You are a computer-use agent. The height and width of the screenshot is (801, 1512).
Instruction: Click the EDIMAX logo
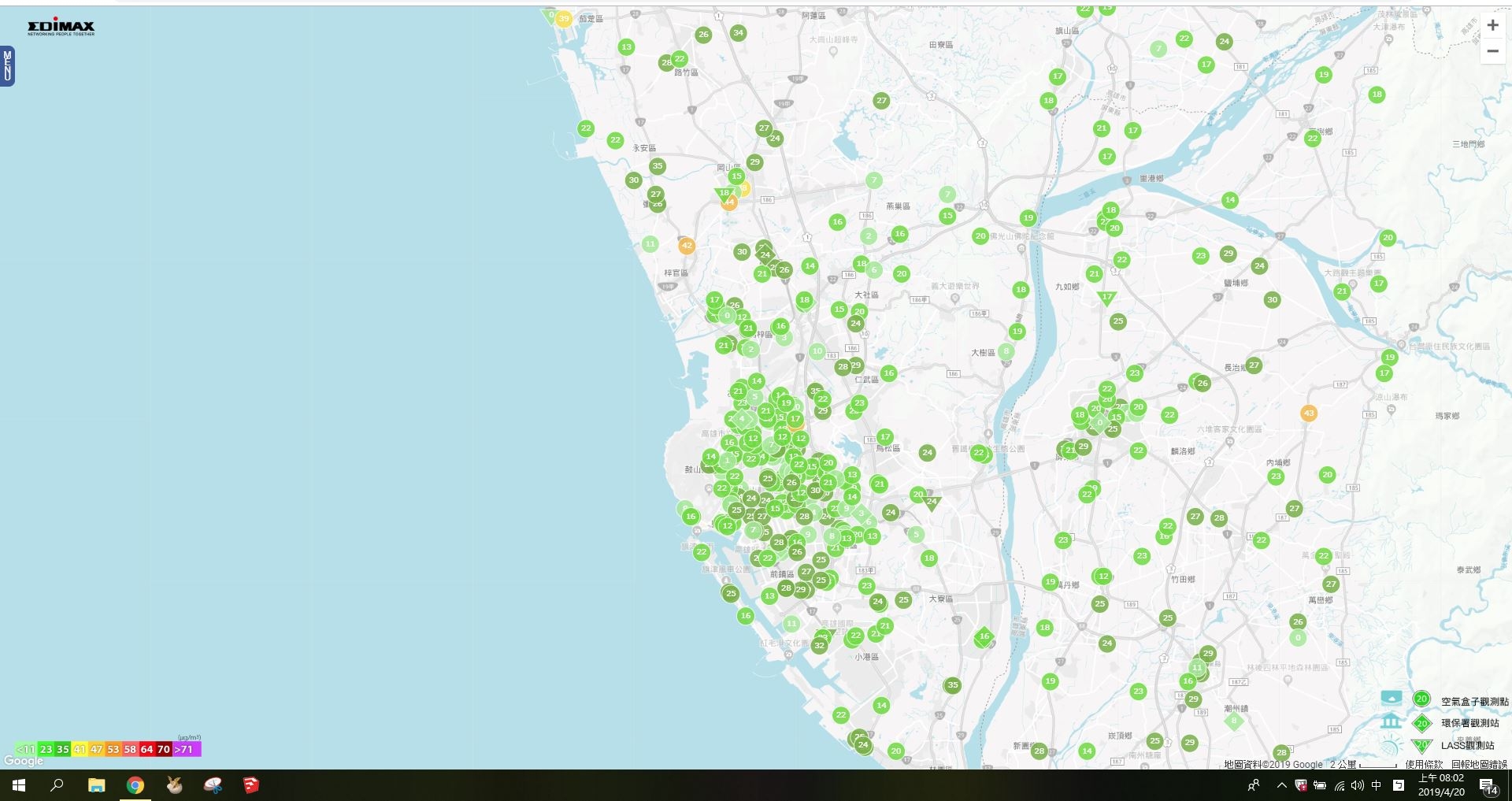click(61, 28)
